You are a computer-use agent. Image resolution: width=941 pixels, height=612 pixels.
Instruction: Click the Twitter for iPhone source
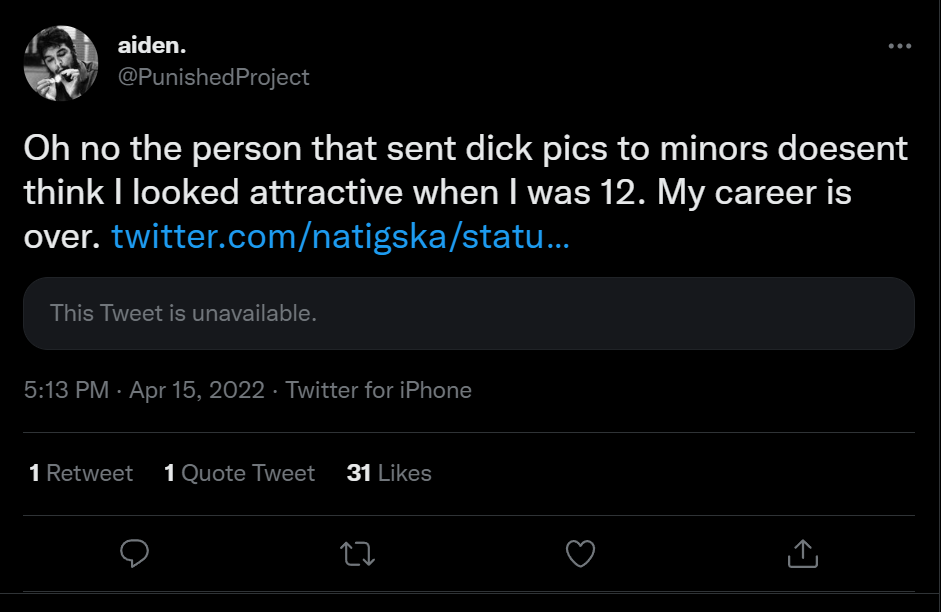[x=378, y=390]
